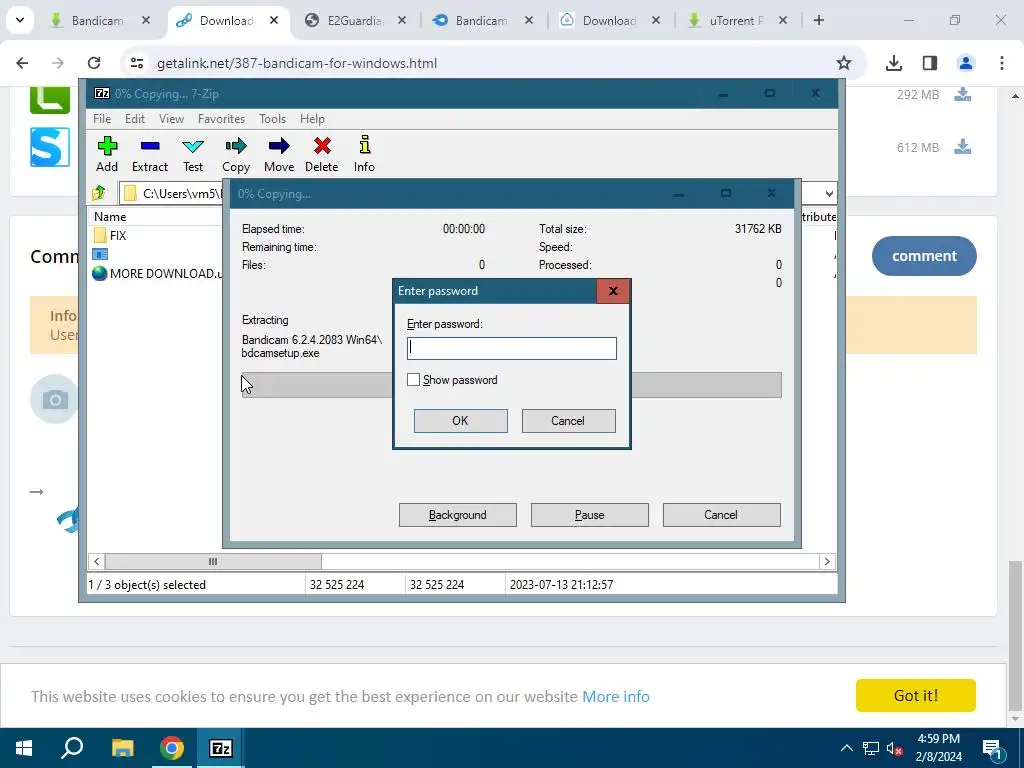Click the extraction progress bar

511,385
